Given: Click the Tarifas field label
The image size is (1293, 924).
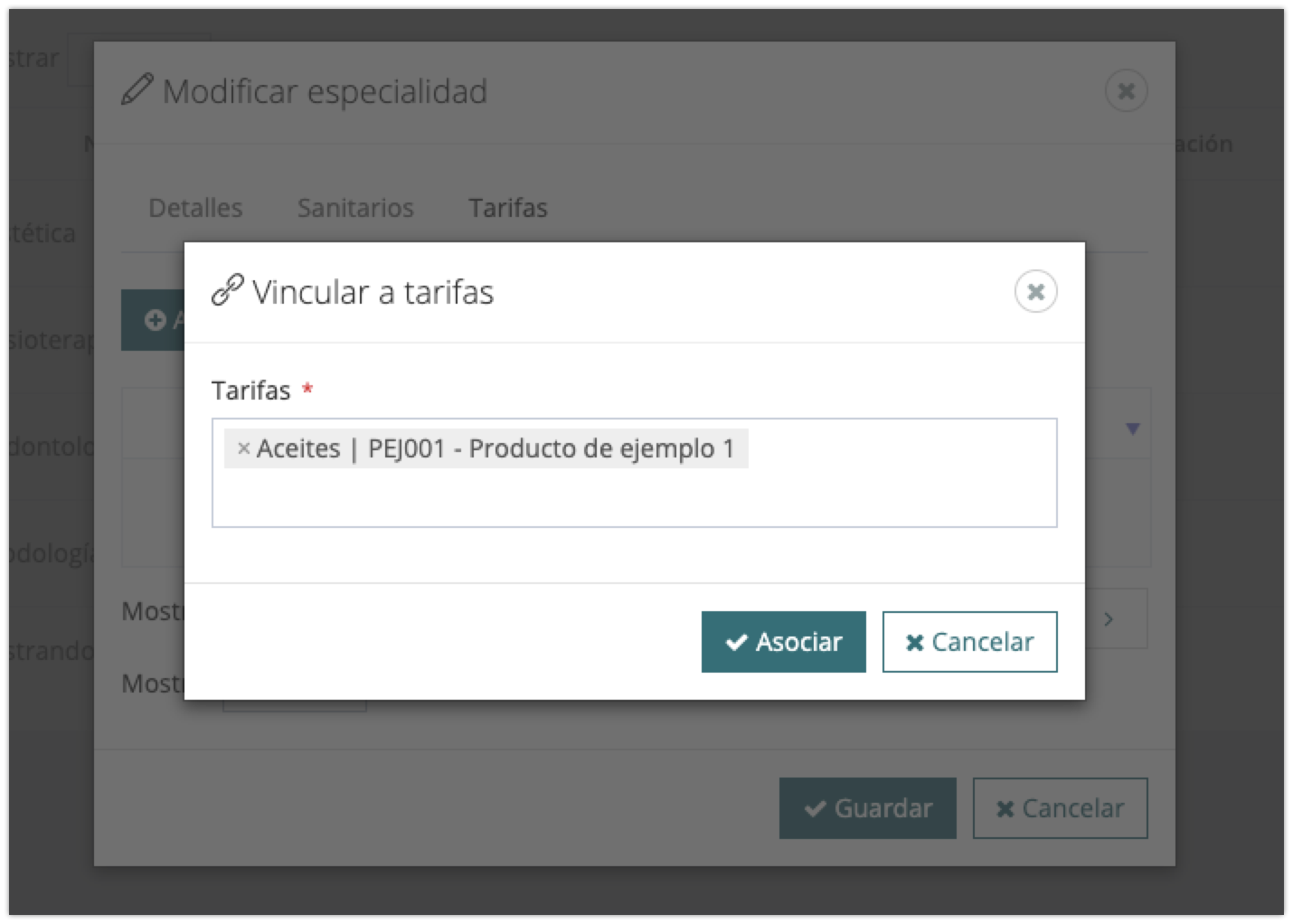Looking at the screenshot, I should point(251,391).
